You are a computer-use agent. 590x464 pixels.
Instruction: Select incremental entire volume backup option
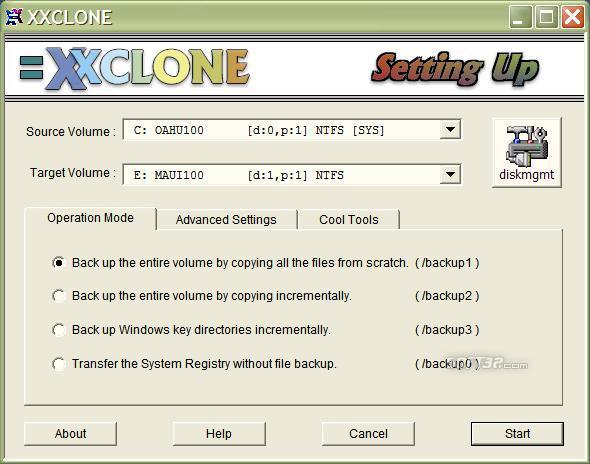(59, 296)
